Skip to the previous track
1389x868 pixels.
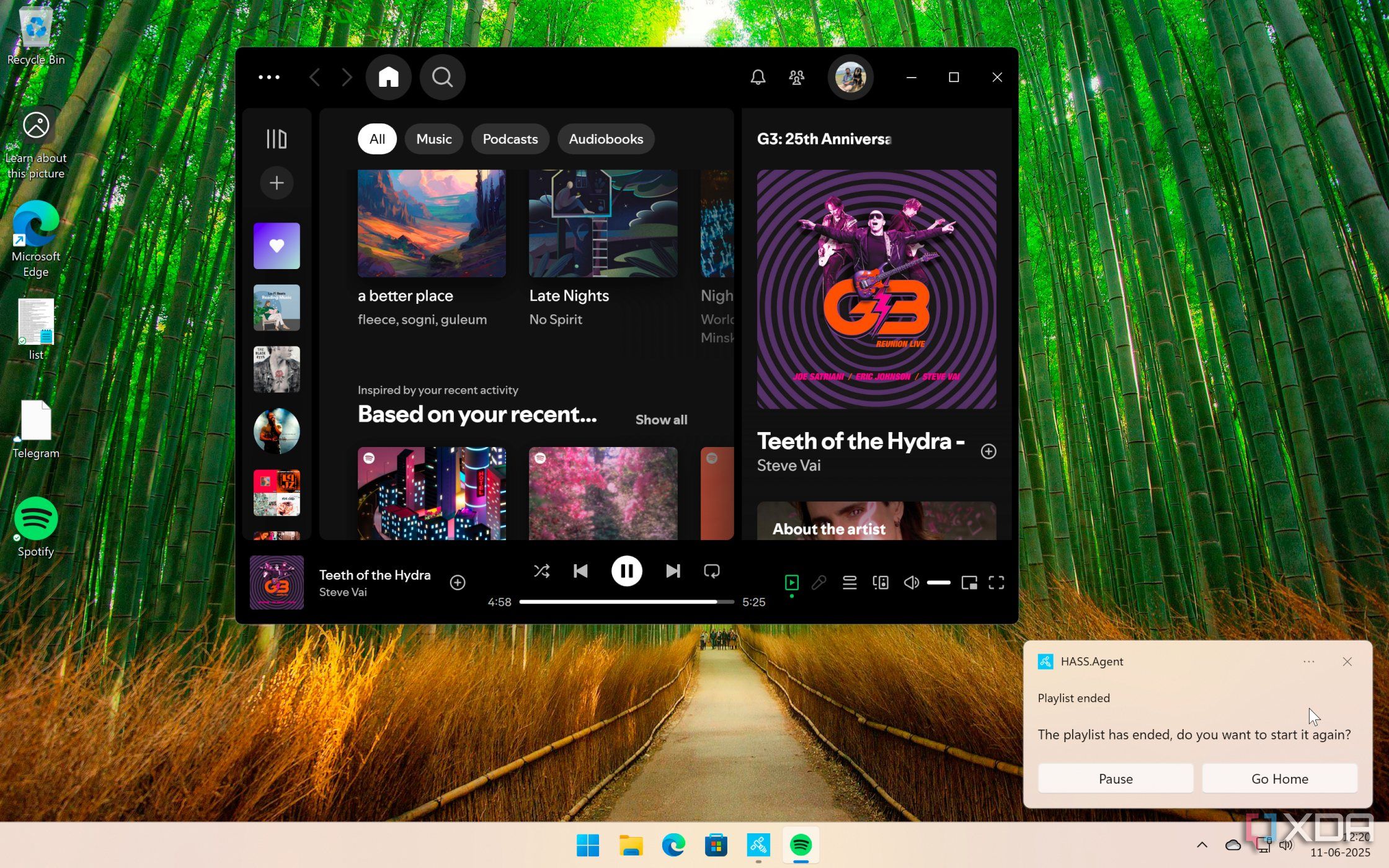point(580,571)
